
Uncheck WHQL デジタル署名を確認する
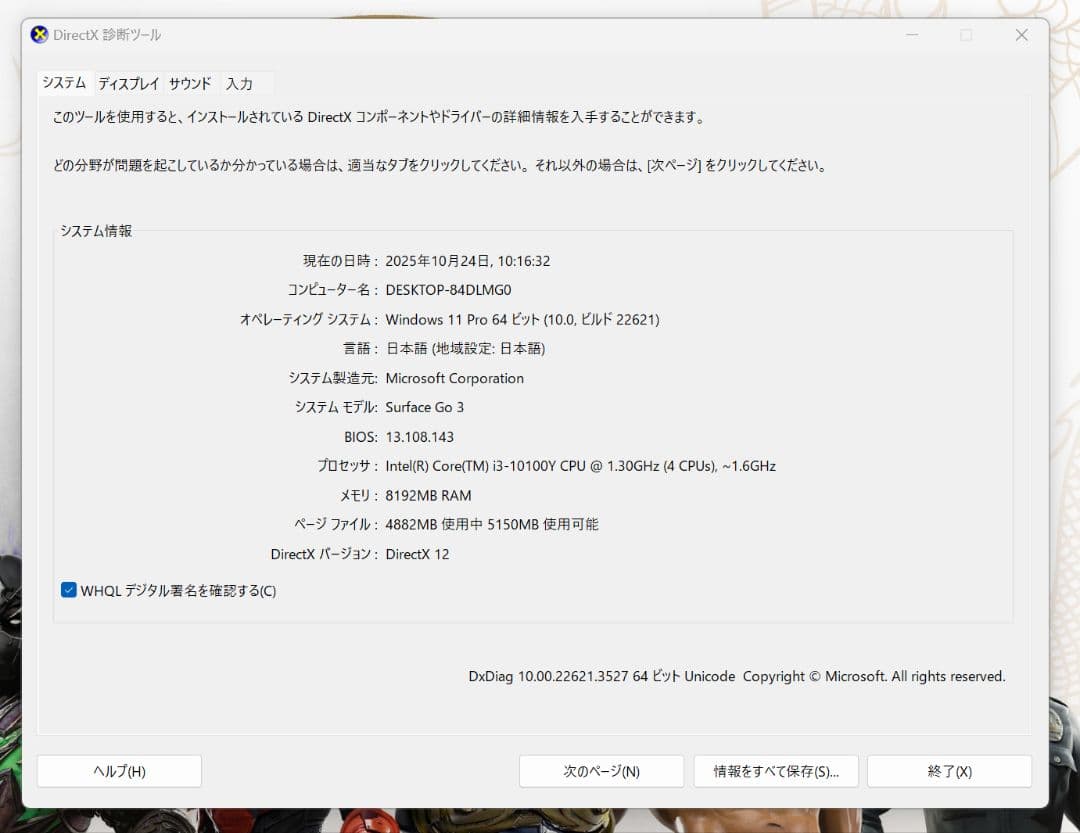[x=68, y=590]
